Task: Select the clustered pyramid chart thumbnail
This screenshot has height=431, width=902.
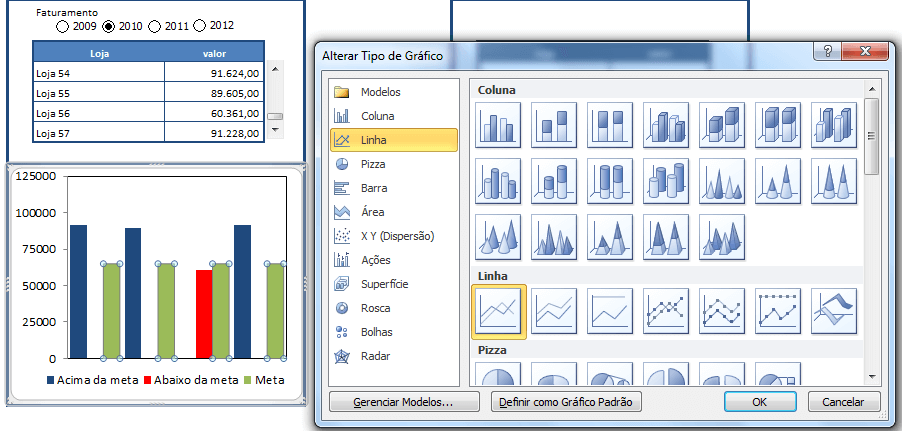Action: (554, 237)
